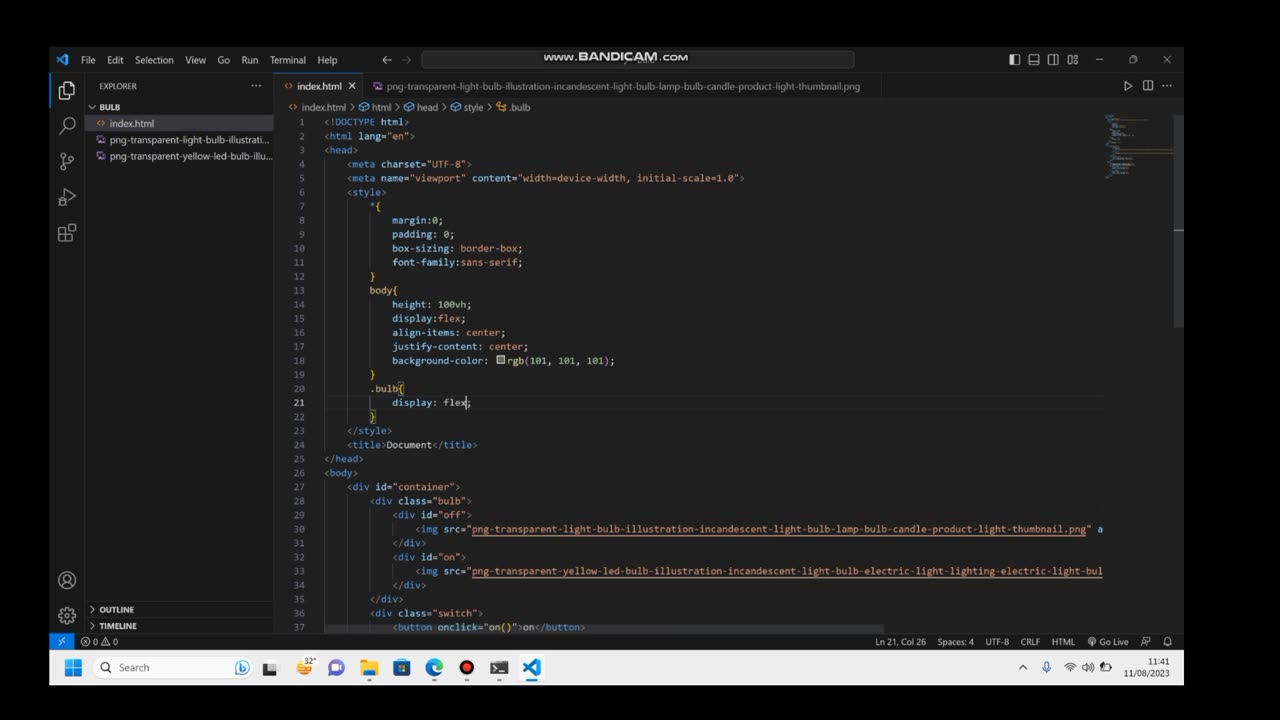Customize layout icon in title bar

[1072, 60]
